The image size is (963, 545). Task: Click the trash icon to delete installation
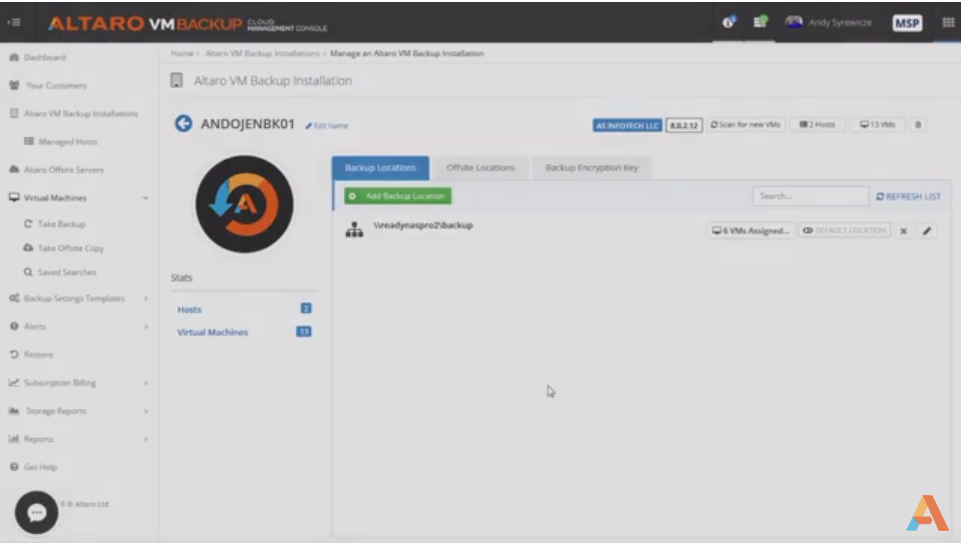click(918, 125)
